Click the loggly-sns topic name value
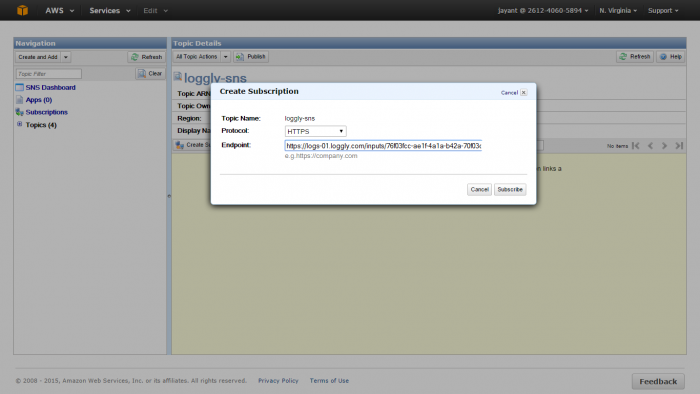 (300, 119)
